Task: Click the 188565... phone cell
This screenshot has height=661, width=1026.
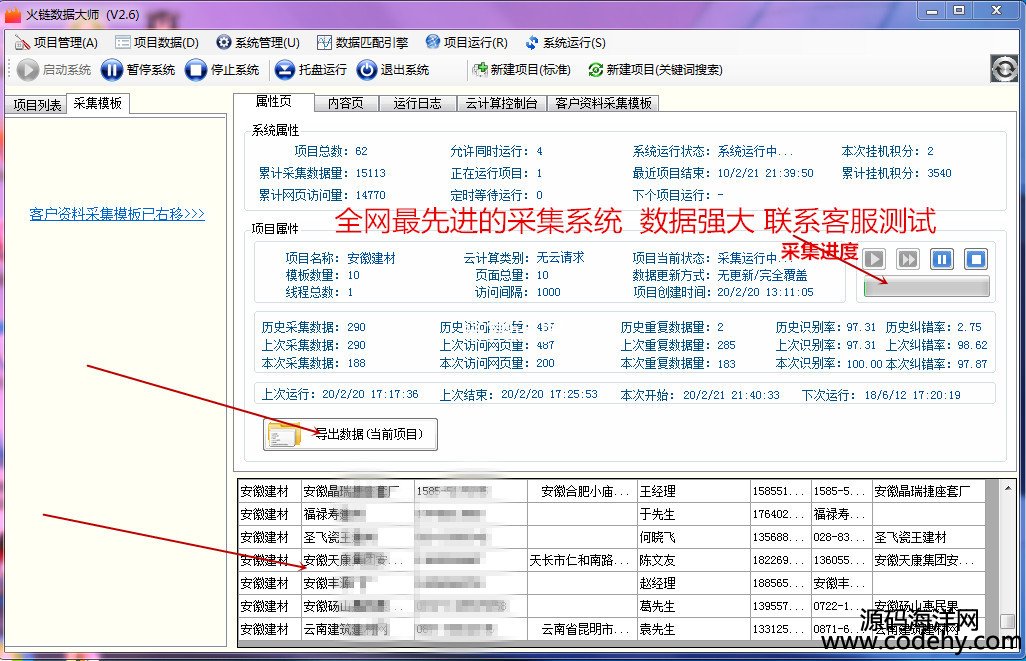Action: tap(781, 583)
